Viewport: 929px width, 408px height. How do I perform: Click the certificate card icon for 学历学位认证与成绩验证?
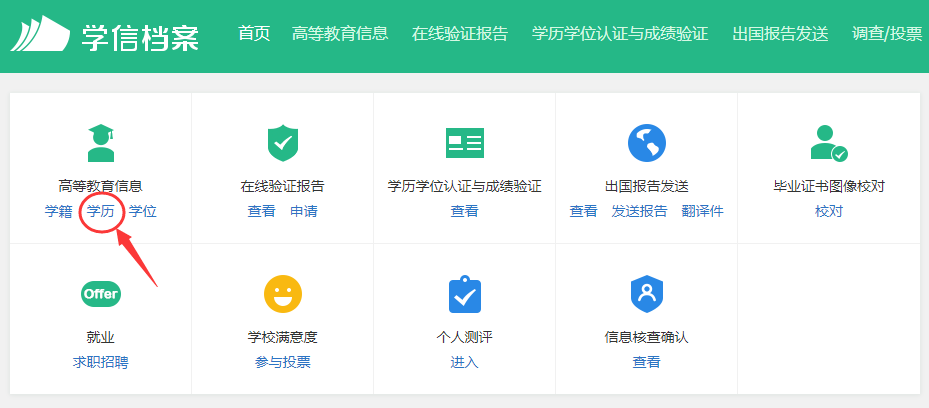[464, 143]
